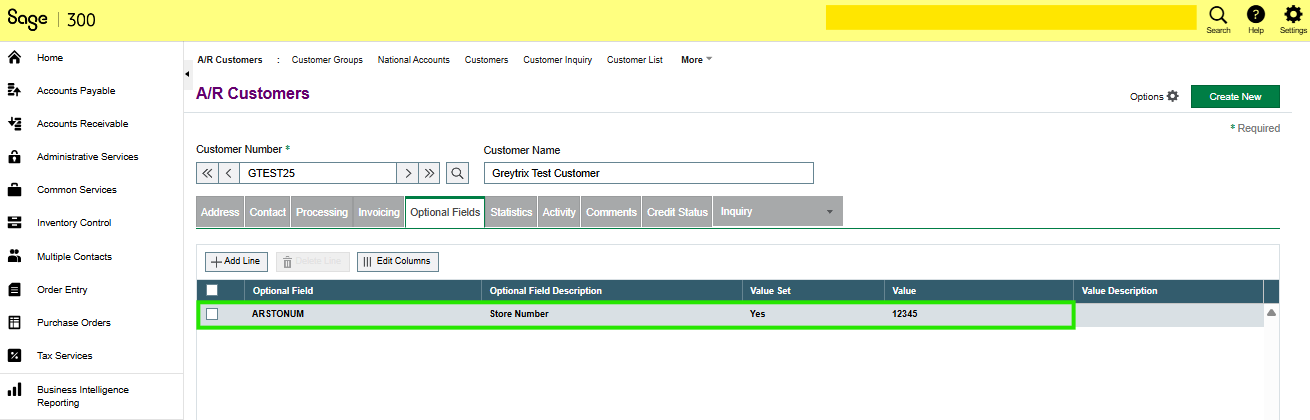The width and height of the screenshot is (1310, 420).
Task: Click the Administrative Services lock icon
Action: pyautogui.click(x=15, y=156)
